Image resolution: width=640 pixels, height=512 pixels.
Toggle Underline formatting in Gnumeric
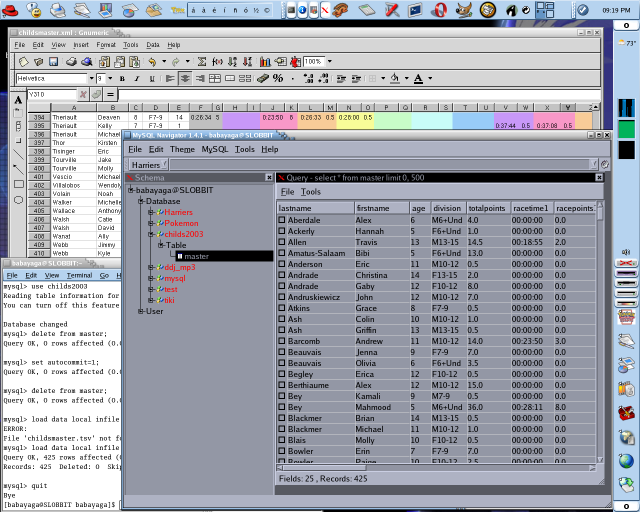point(152,78)
